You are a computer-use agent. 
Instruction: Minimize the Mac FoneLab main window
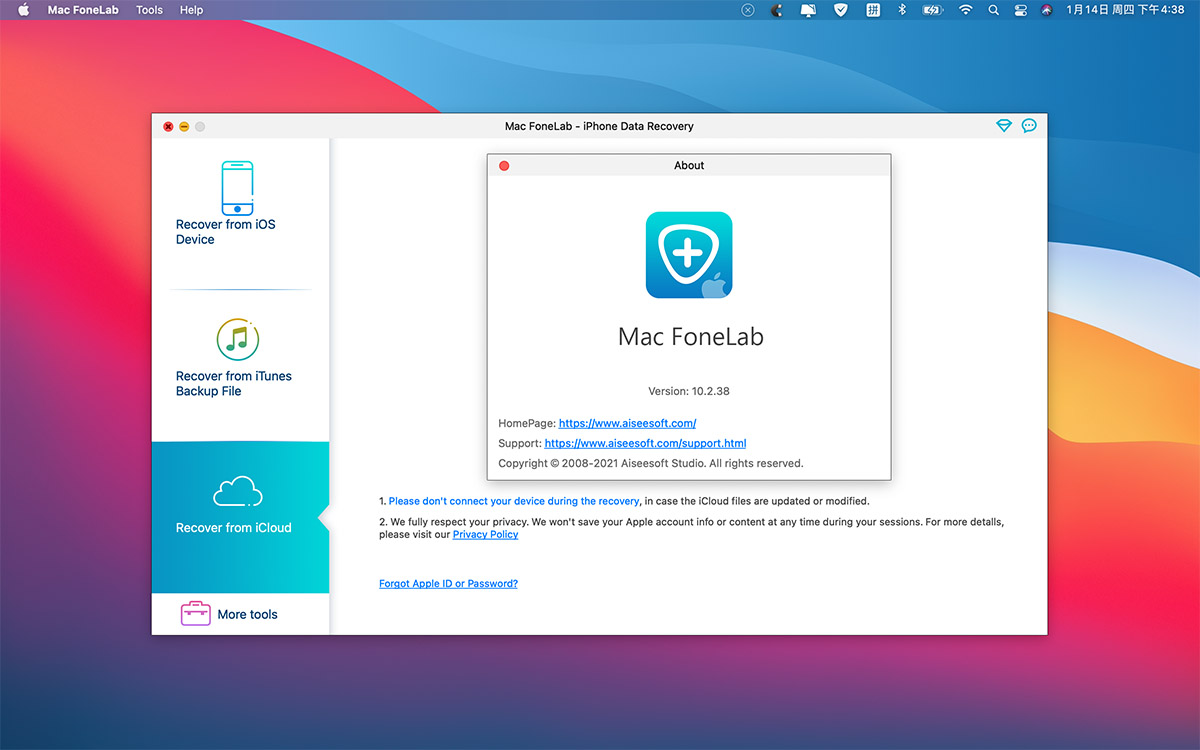(x=184, y=127)
